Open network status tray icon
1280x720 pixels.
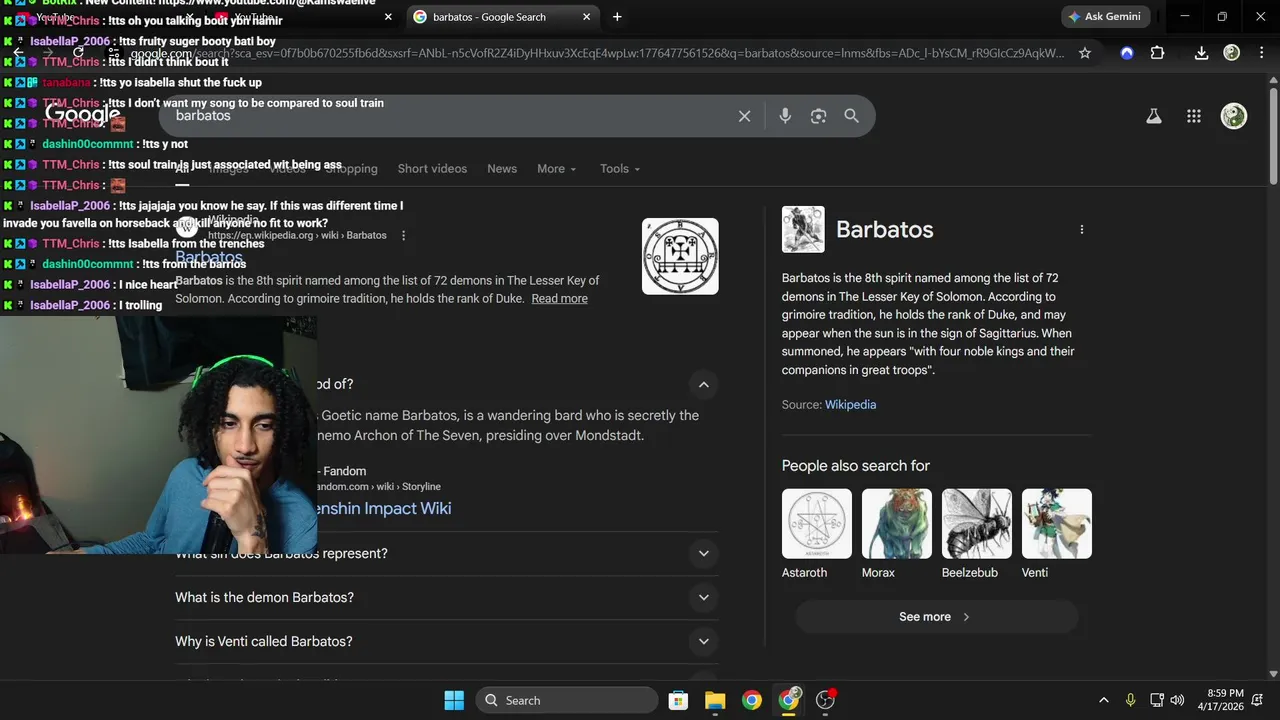[x=1156, y=700]
